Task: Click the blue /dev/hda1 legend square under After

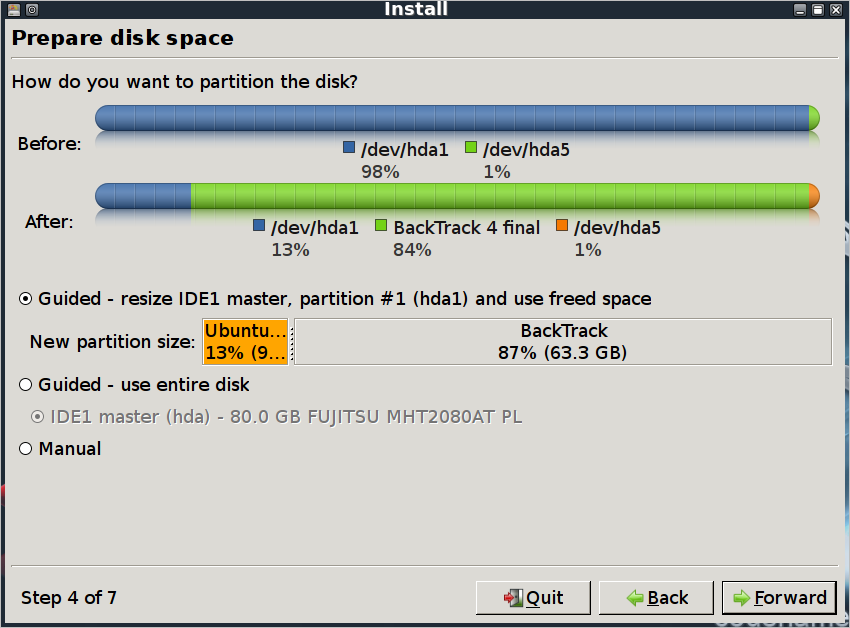Action: pos(259,225)
